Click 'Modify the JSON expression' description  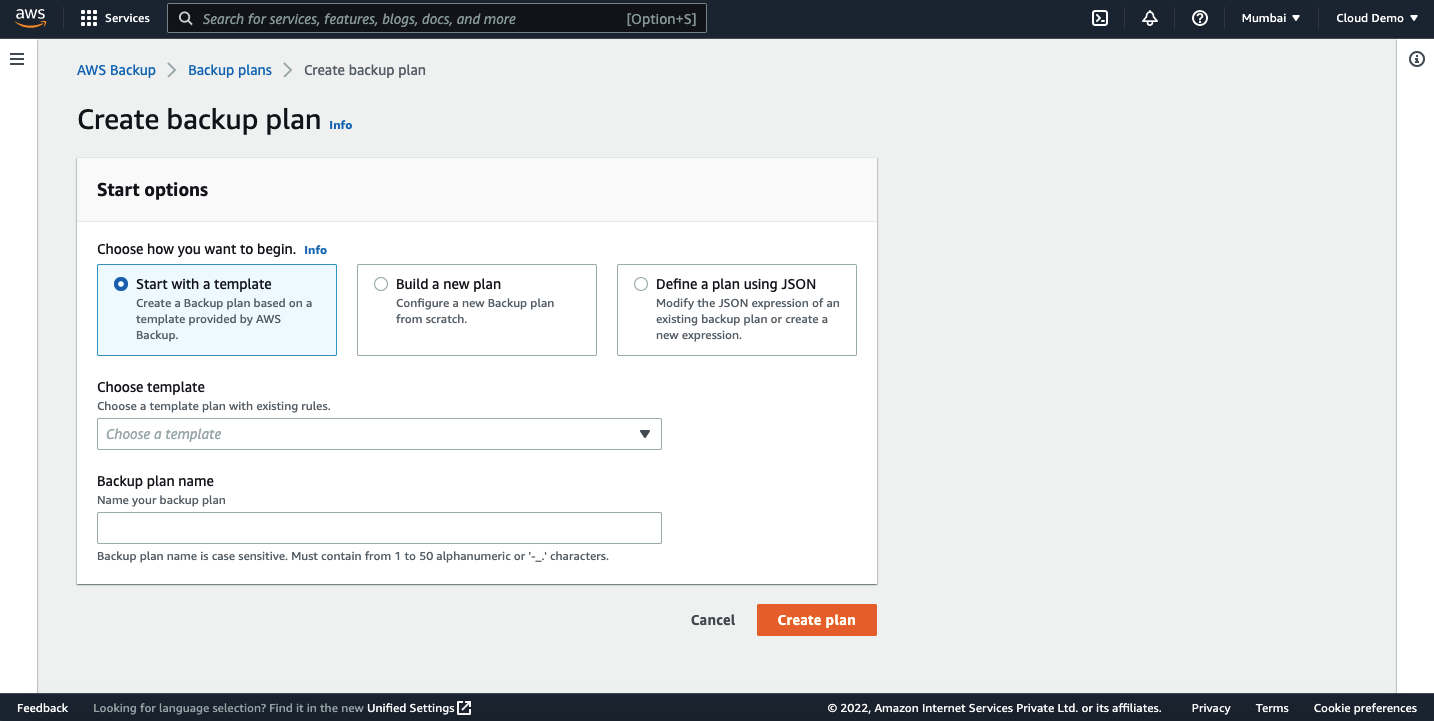coord(748,319)
